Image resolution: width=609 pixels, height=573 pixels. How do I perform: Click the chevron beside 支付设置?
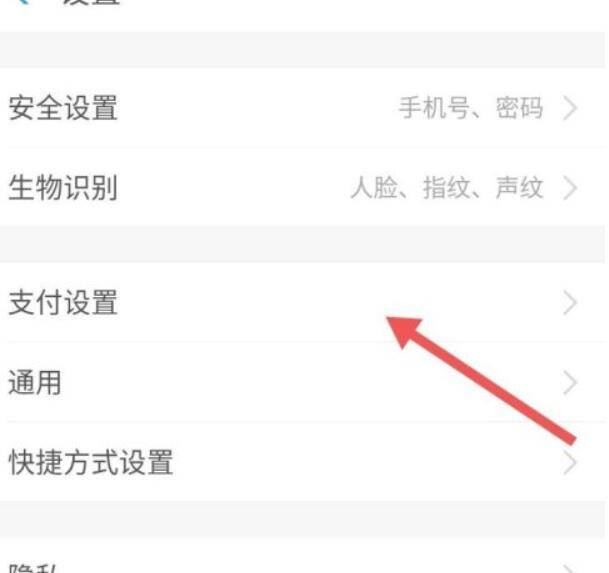pyautogui.click(x=570, y=302)
